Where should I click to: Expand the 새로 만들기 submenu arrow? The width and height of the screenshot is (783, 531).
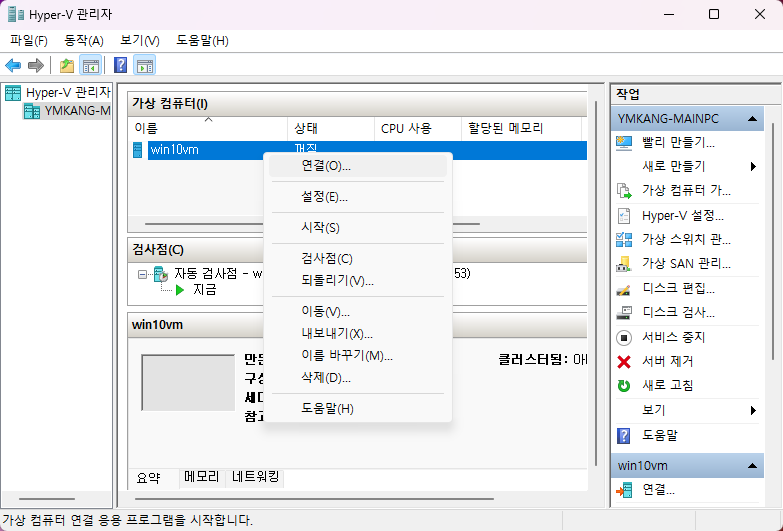753,167
